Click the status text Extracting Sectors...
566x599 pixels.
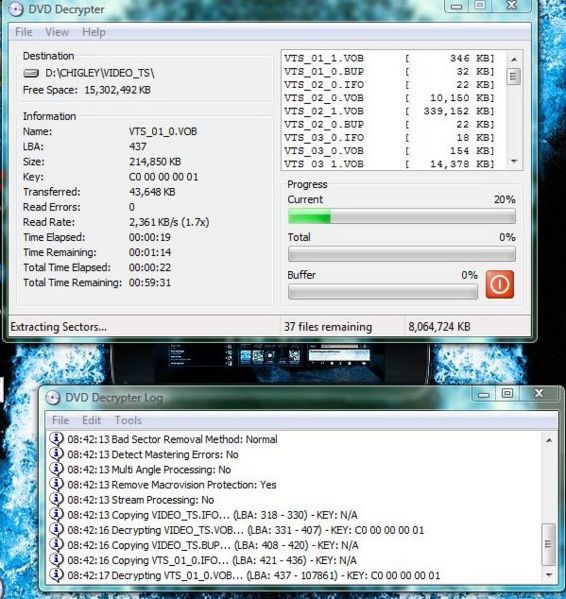point(58,327)
